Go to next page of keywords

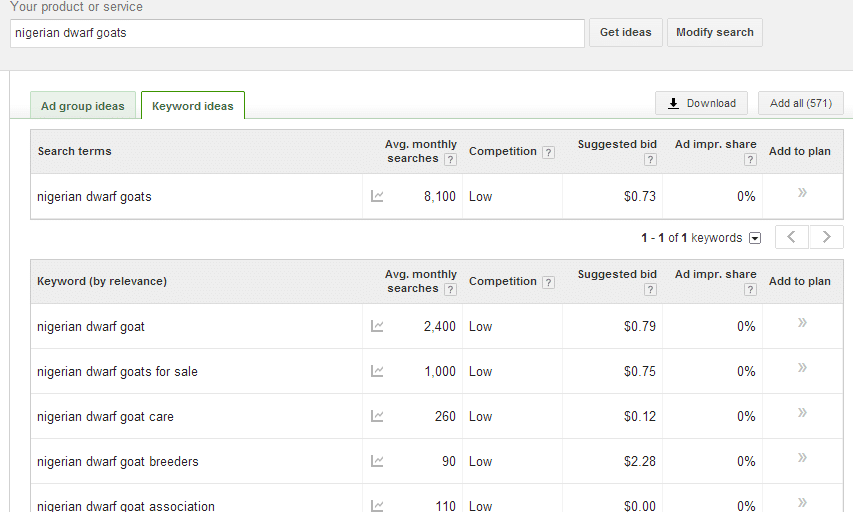click(x=826, y=237)
